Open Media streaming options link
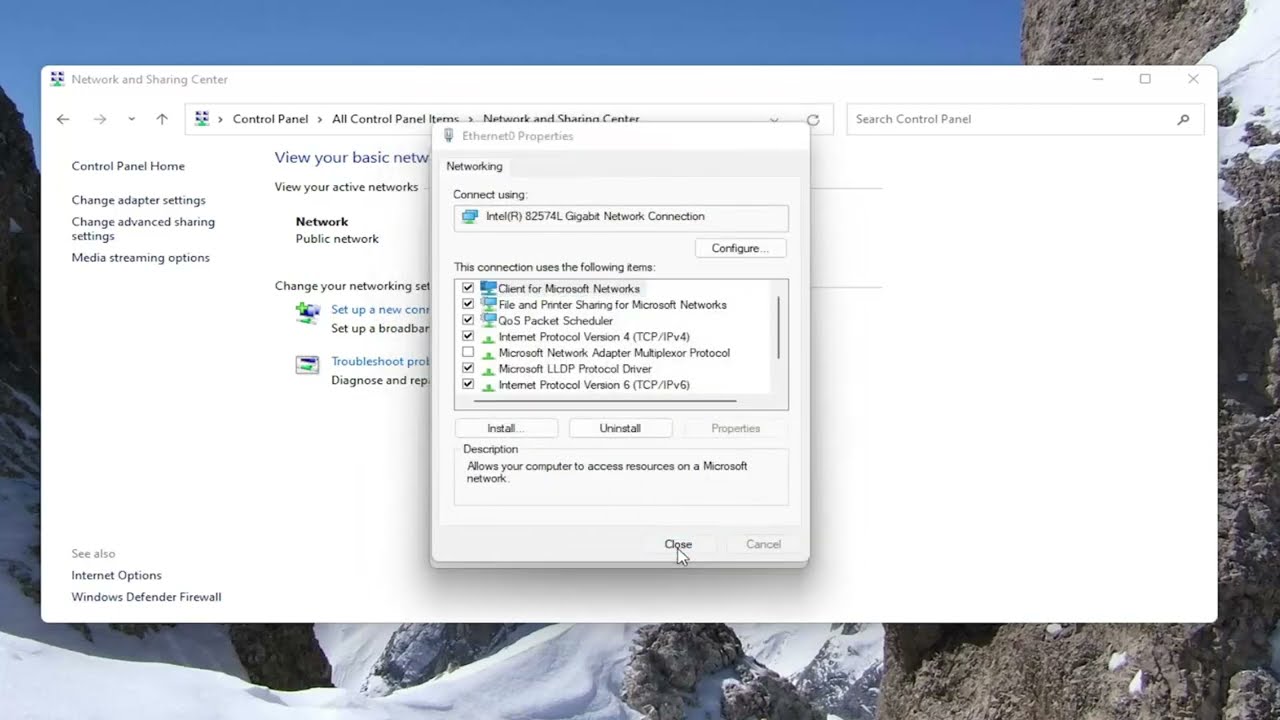This screenshot has height=720, width=1280. tap(140, 257)
